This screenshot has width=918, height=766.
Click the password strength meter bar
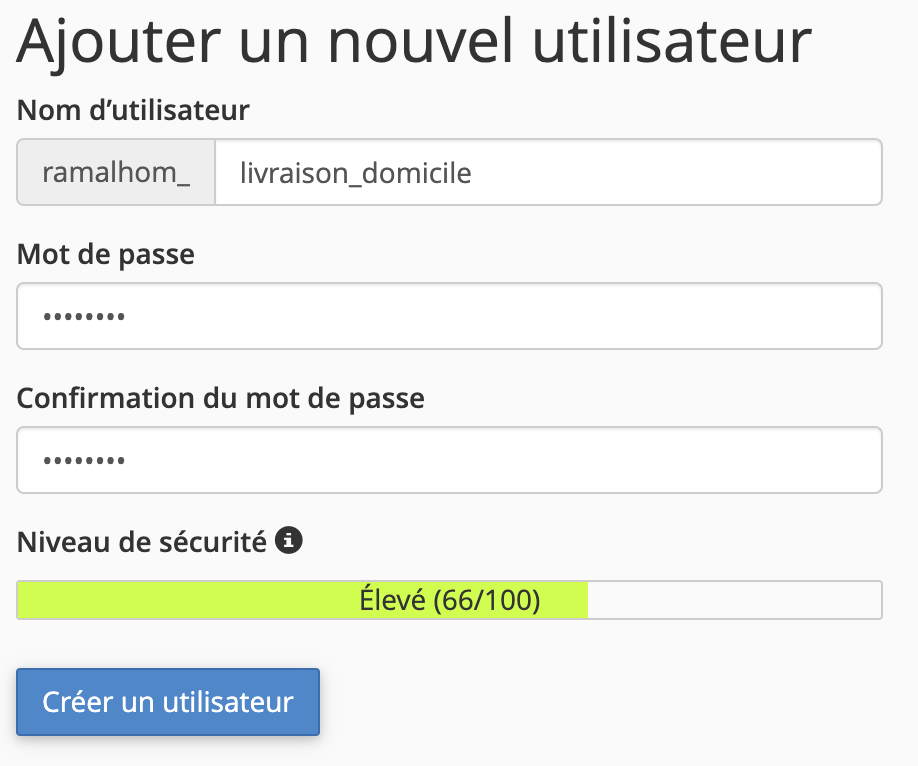tap(449, 600)
